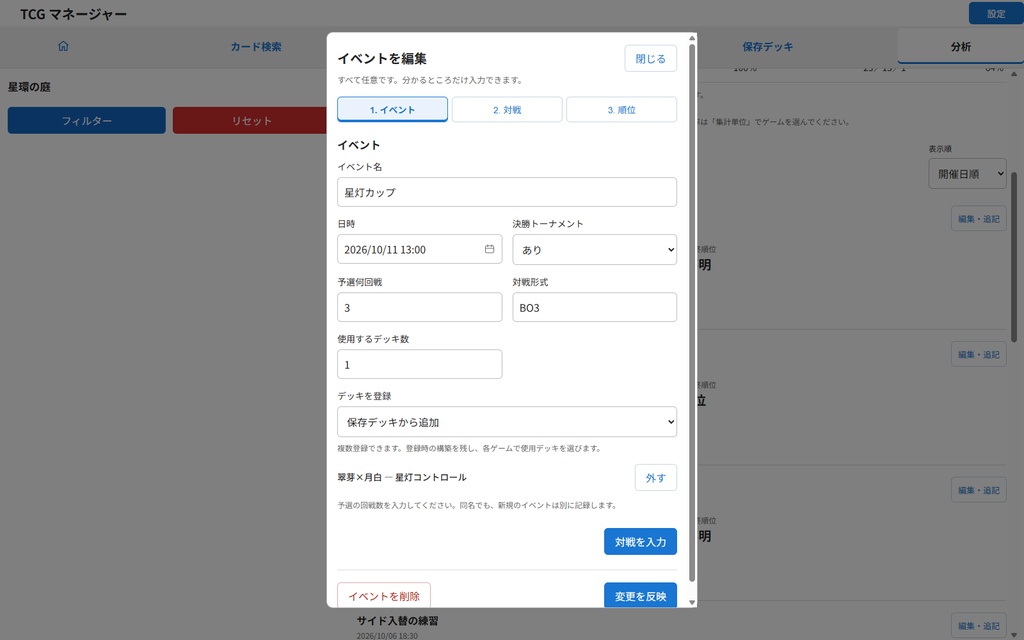Click the 星環の庭 heading
The height and width of the screenshot is (640, 1024).
coord(29,87)
